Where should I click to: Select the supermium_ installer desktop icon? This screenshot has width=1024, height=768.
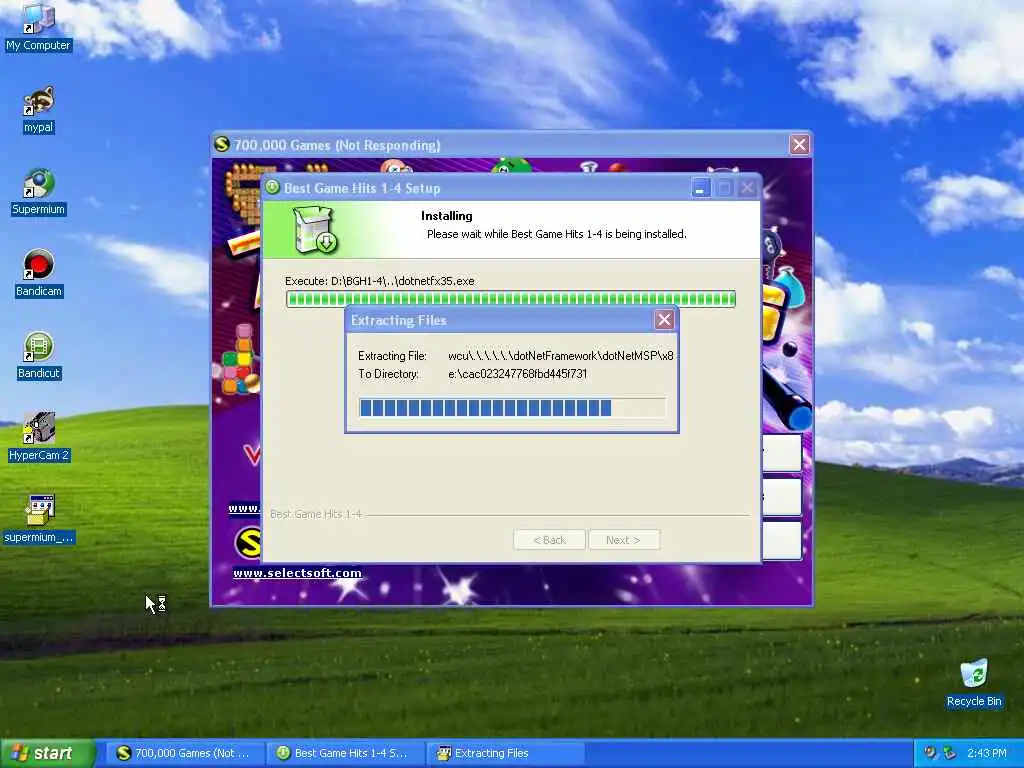[x=39, y=519]
